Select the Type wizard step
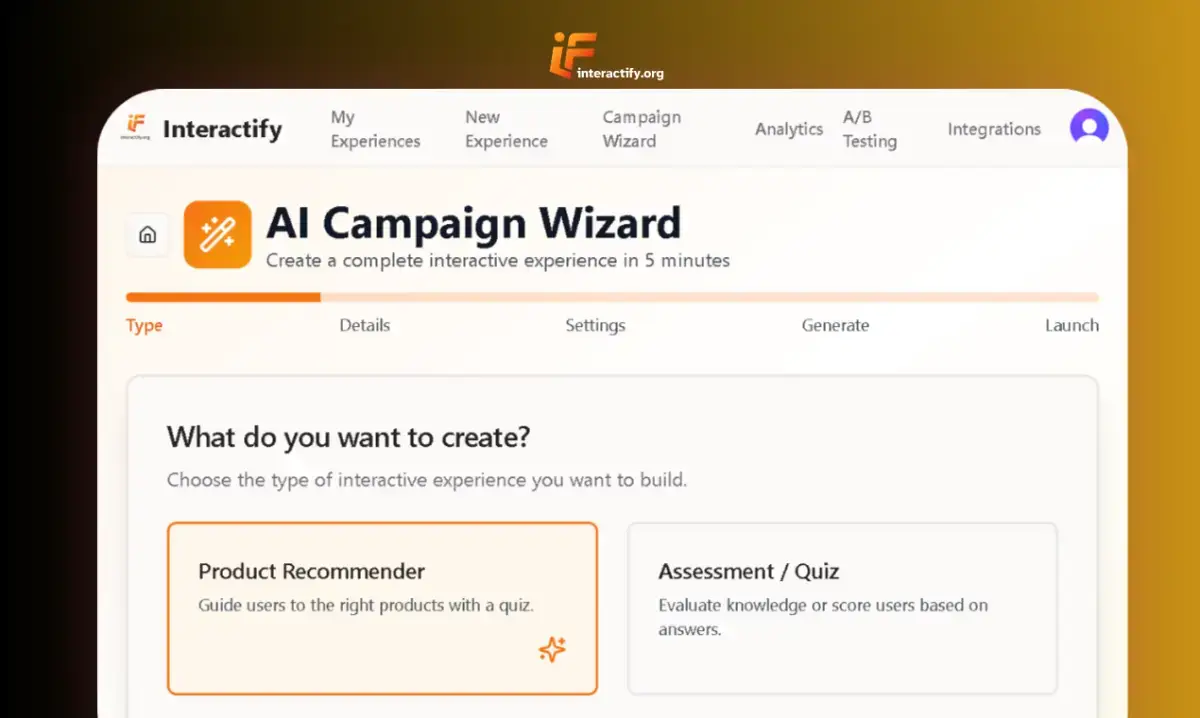Viewport: 1200px width, 718px height. click(144, 326)
